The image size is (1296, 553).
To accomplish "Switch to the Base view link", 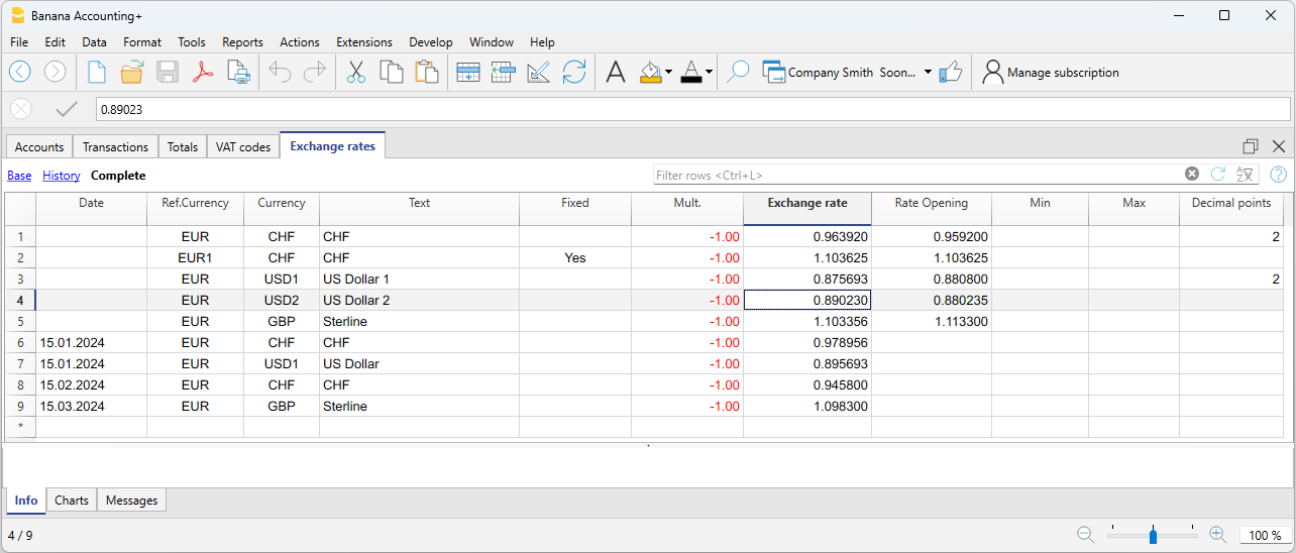I will (x=19, y=175).
